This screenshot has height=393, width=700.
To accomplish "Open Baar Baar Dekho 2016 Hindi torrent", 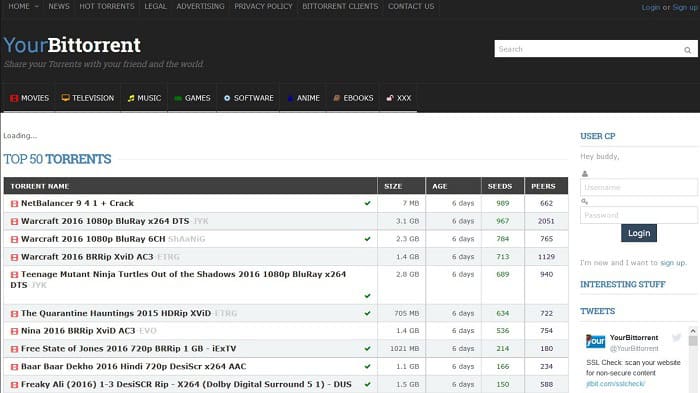I will [133, 367].
